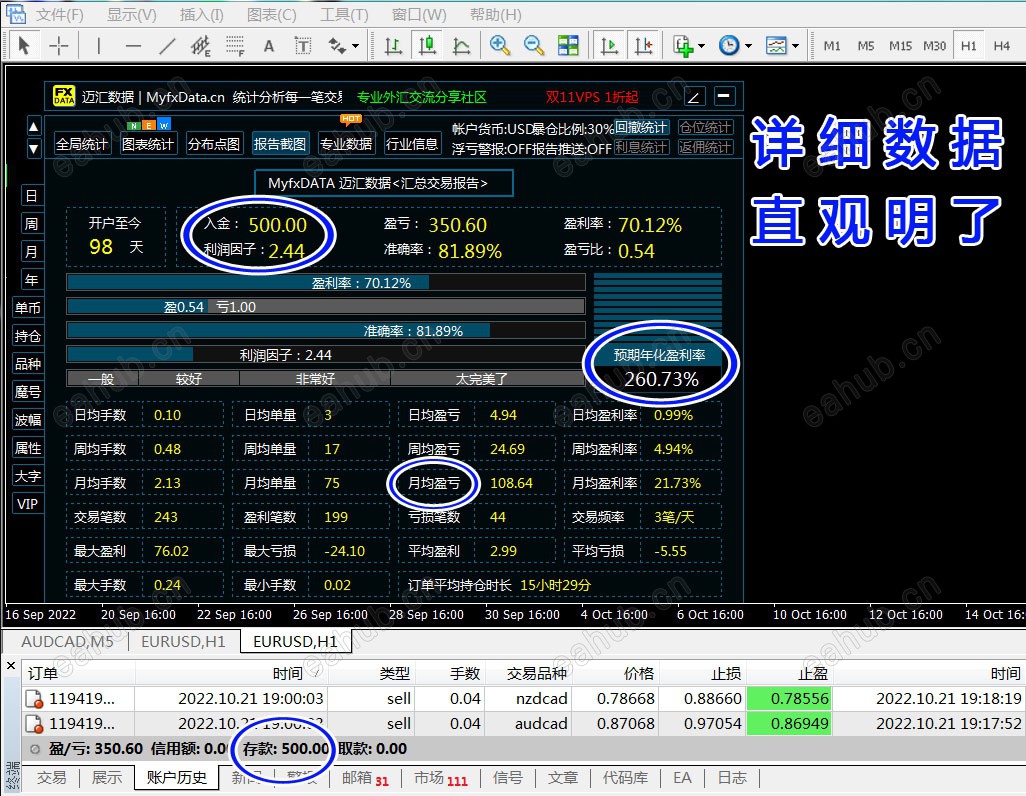Open the 信号 terminal tab

coord(508,778)
